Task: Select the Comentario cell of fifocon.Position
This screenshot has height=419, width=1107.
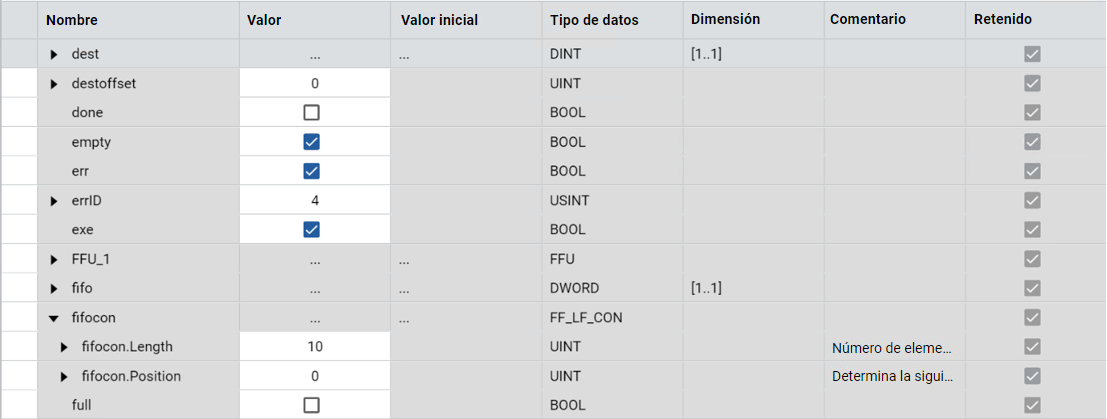Action: point(892,376)
